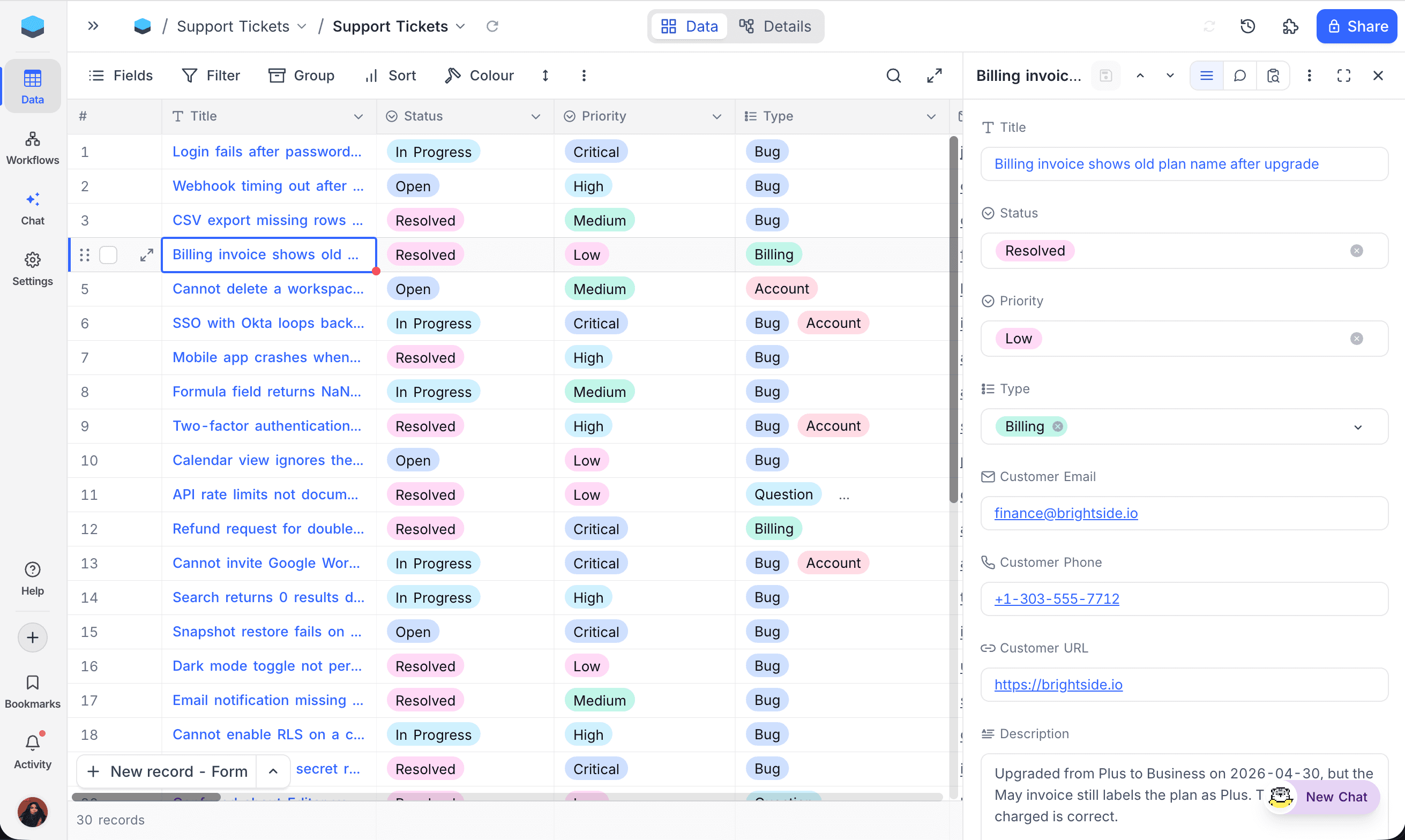Start a New Chat
The height and width of the screenshot is (840, 1405).
[1322, 797]
